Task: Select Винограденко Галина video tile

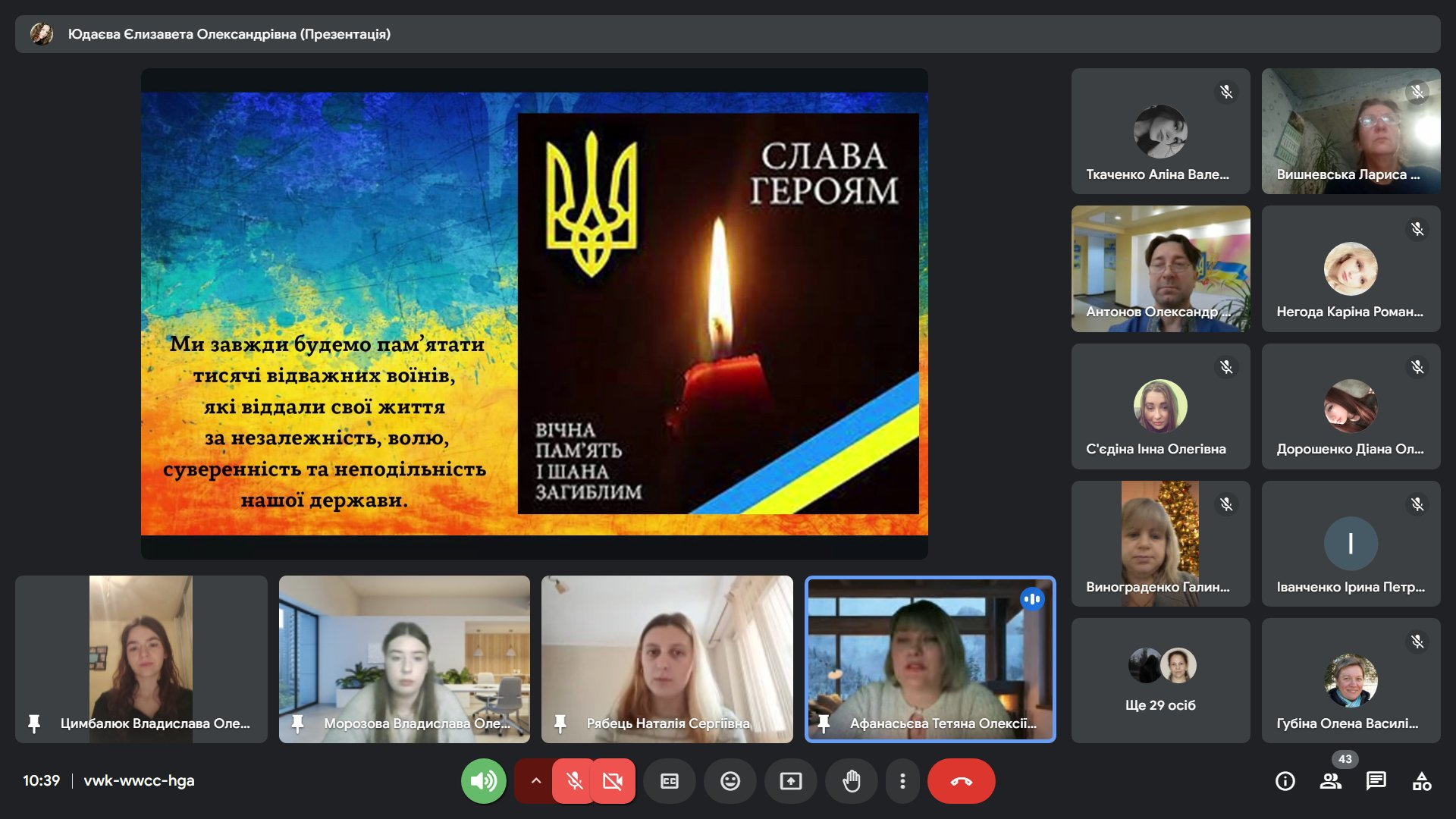Action: 1160,543
